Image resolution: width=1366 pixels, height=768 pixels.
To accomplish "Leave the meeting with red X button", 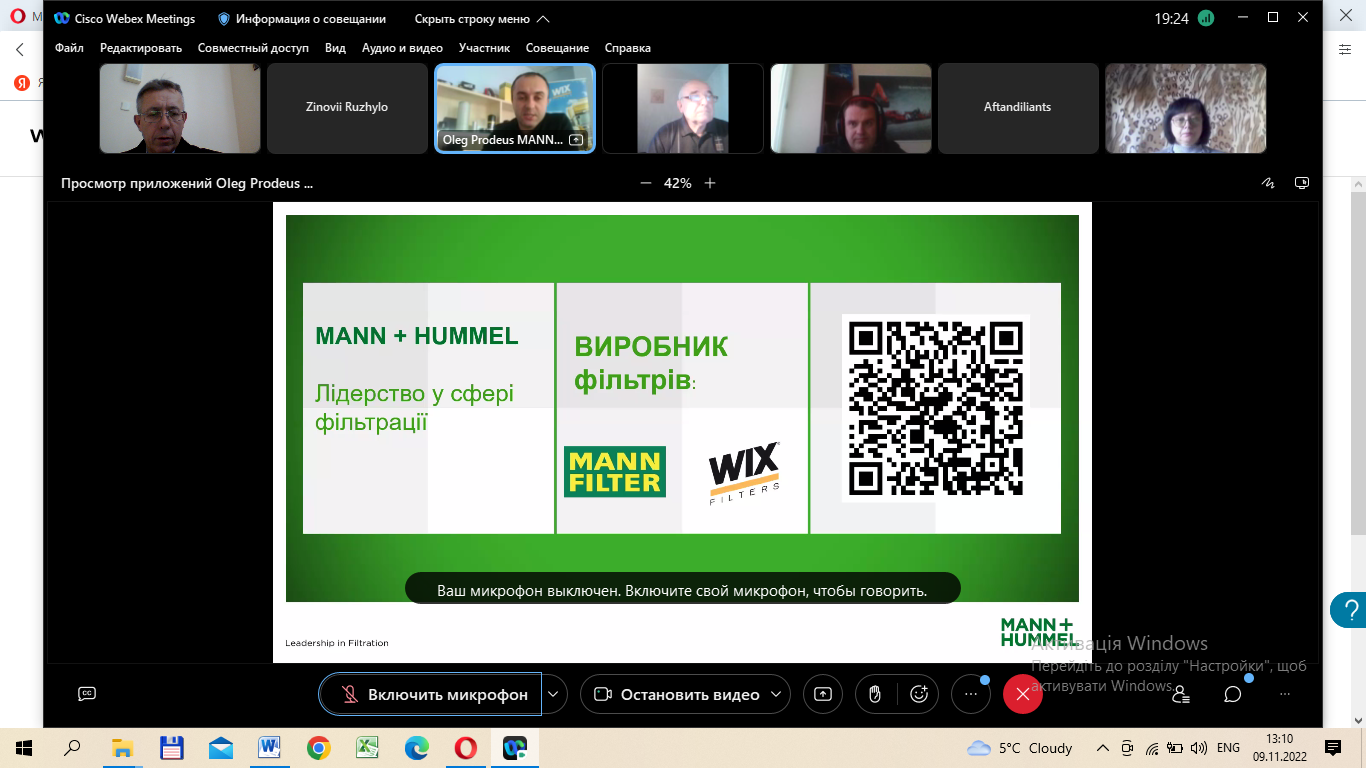I will click(x=1022, y=694).
